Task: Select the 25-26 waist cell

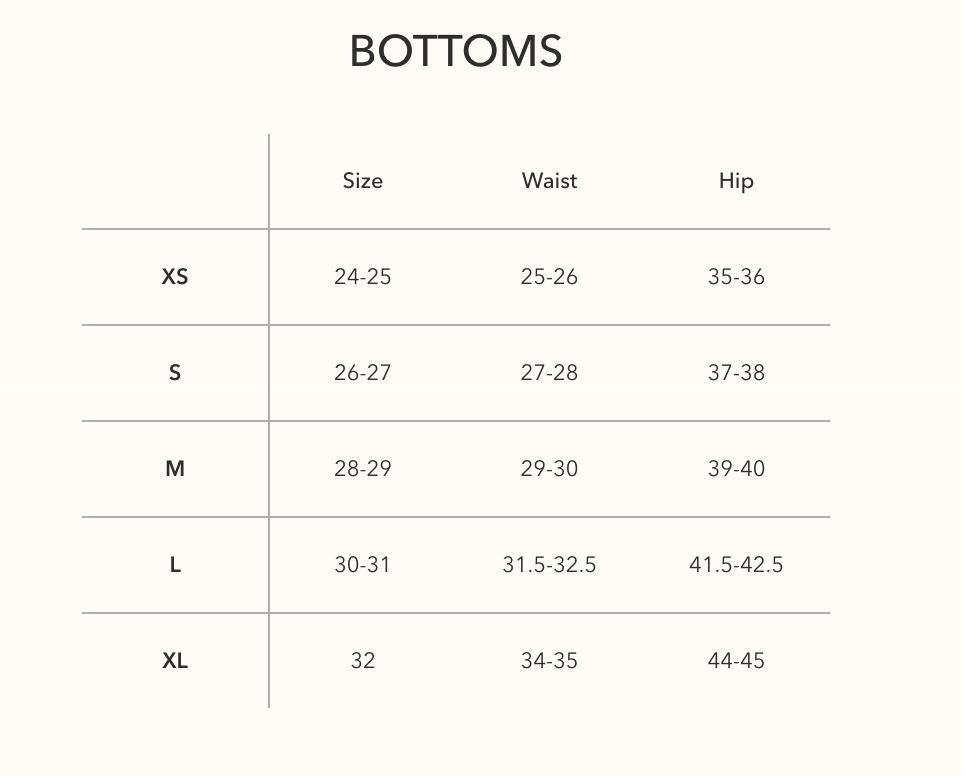Action: pyautogui.click(x=550, y=277)
